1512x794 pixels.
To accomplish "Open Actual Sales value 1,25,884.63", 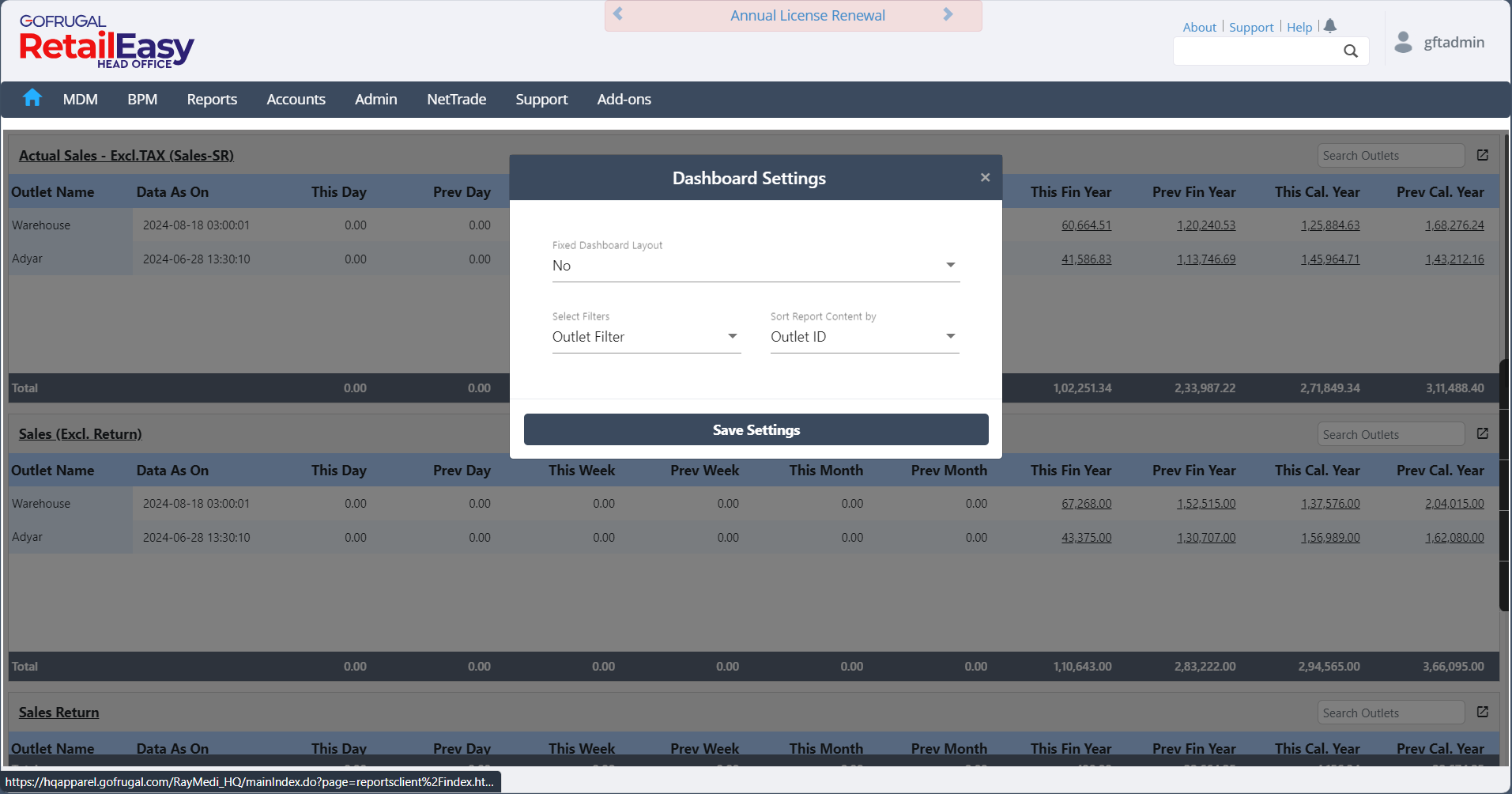I will (1330, 225).
